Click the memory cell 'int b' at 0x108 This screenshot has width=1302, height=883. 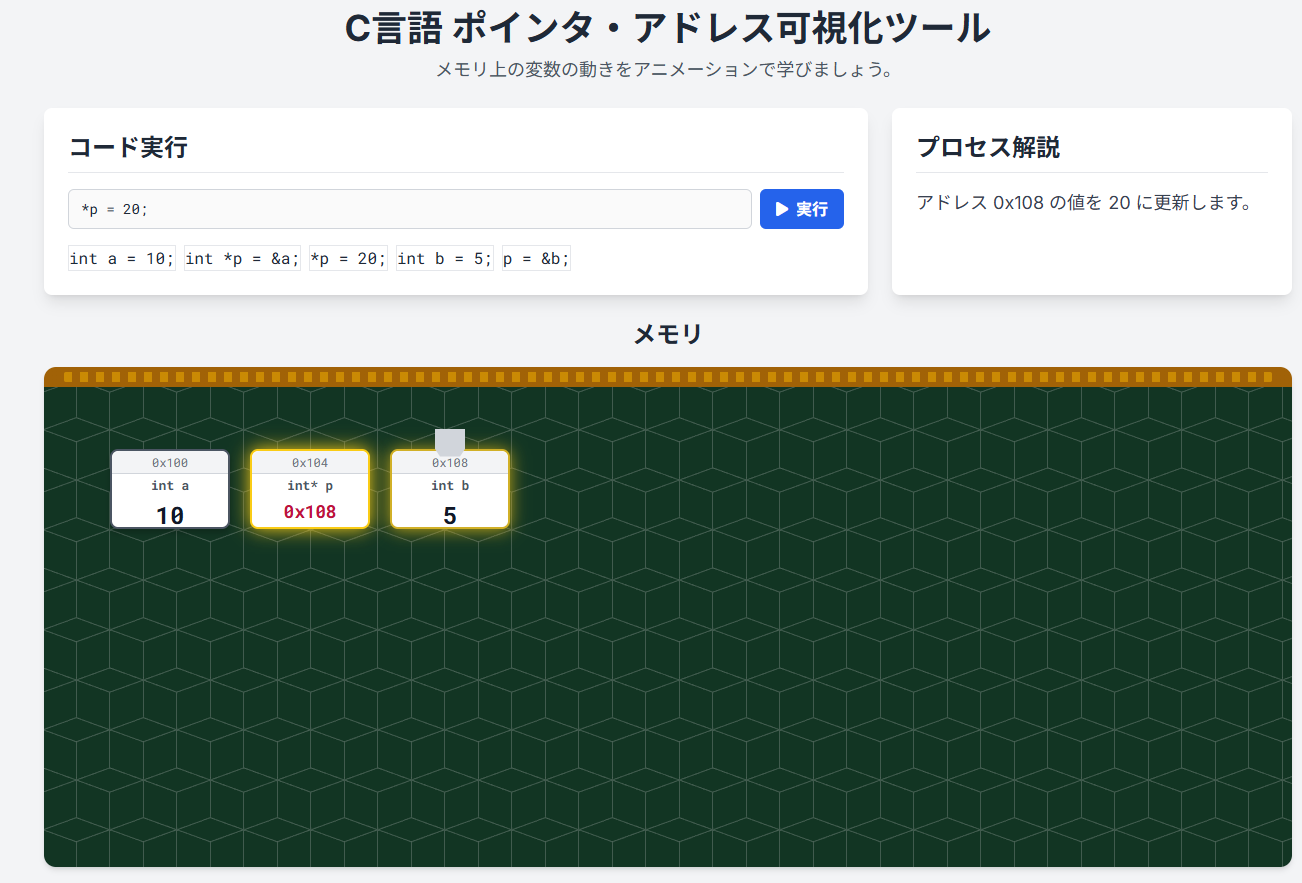click(x=450, y=489)
